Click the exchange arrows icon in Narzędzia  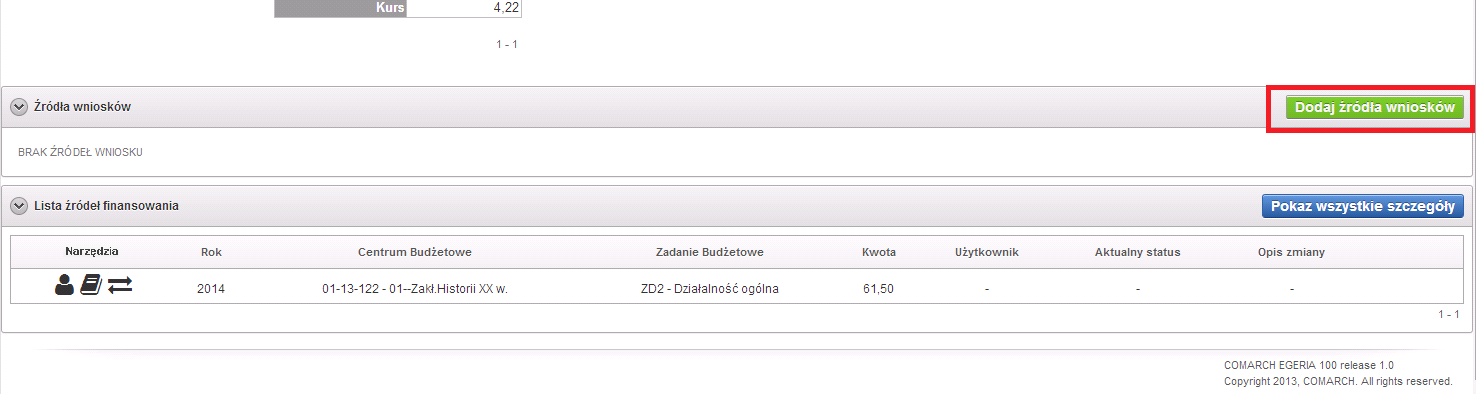(x=120, y=286)
